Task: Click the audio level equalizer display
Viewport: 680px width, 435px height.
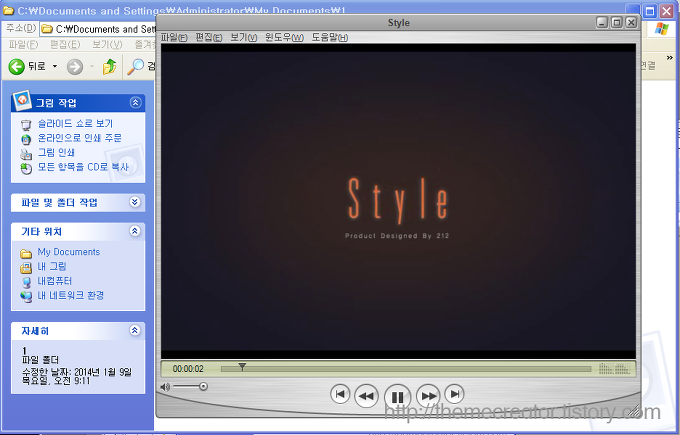Action: pos(615,369)
